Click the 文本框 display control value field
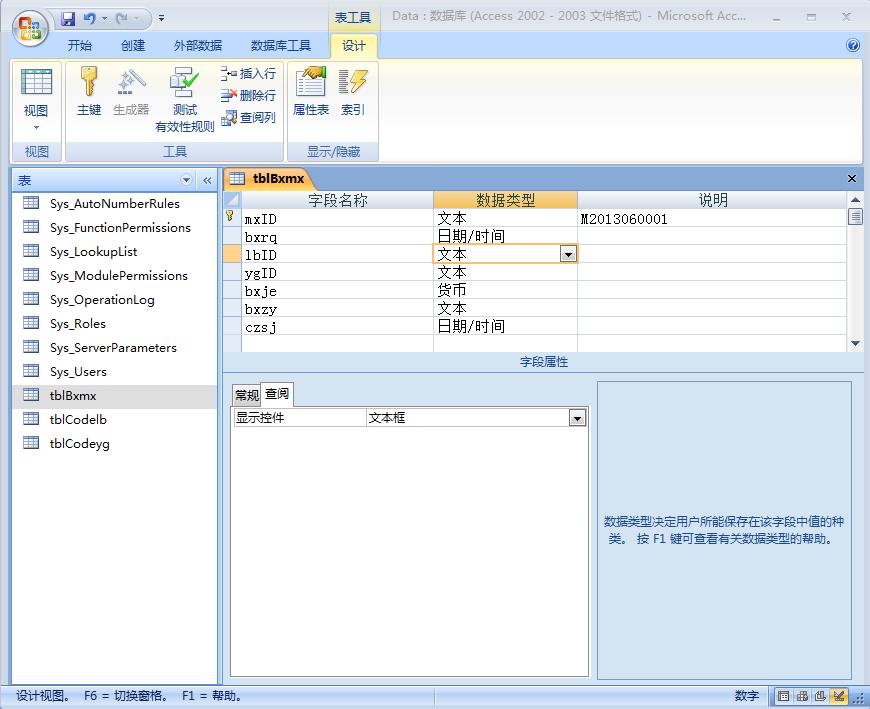The image size is (870, 709). tap(467, 418)
